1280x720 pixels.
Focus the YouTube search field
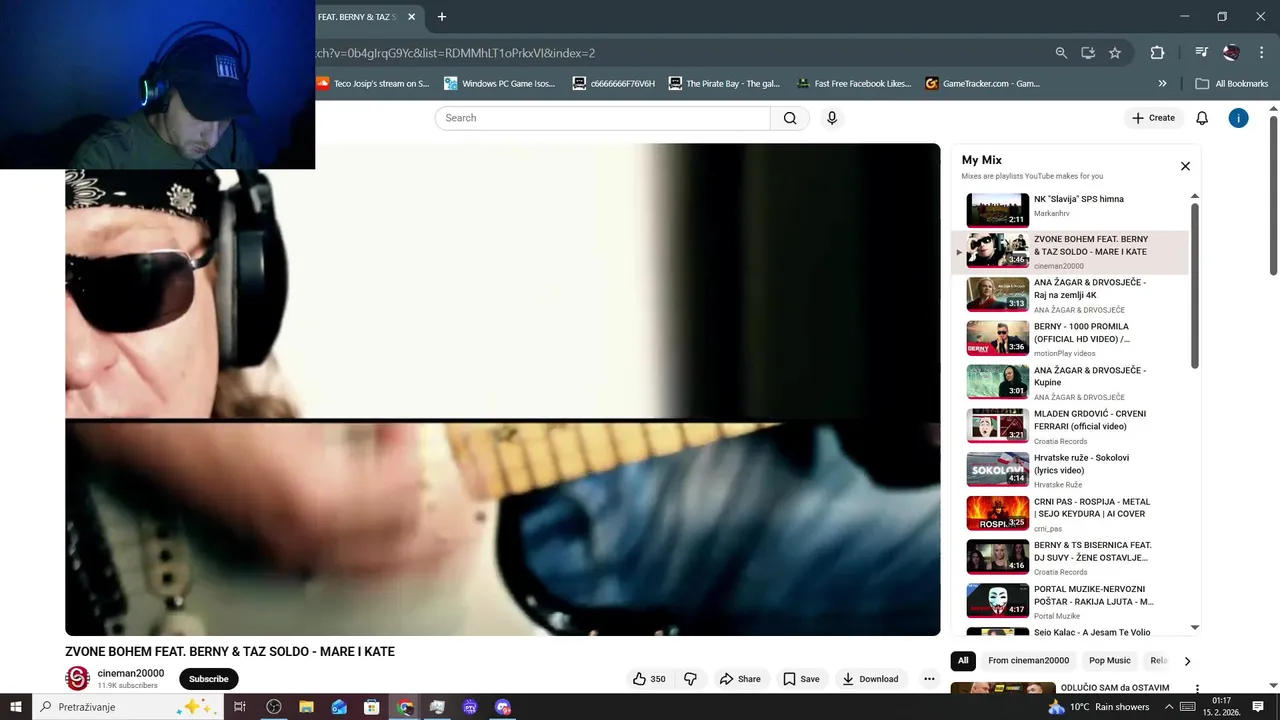(x=602, y=118)
